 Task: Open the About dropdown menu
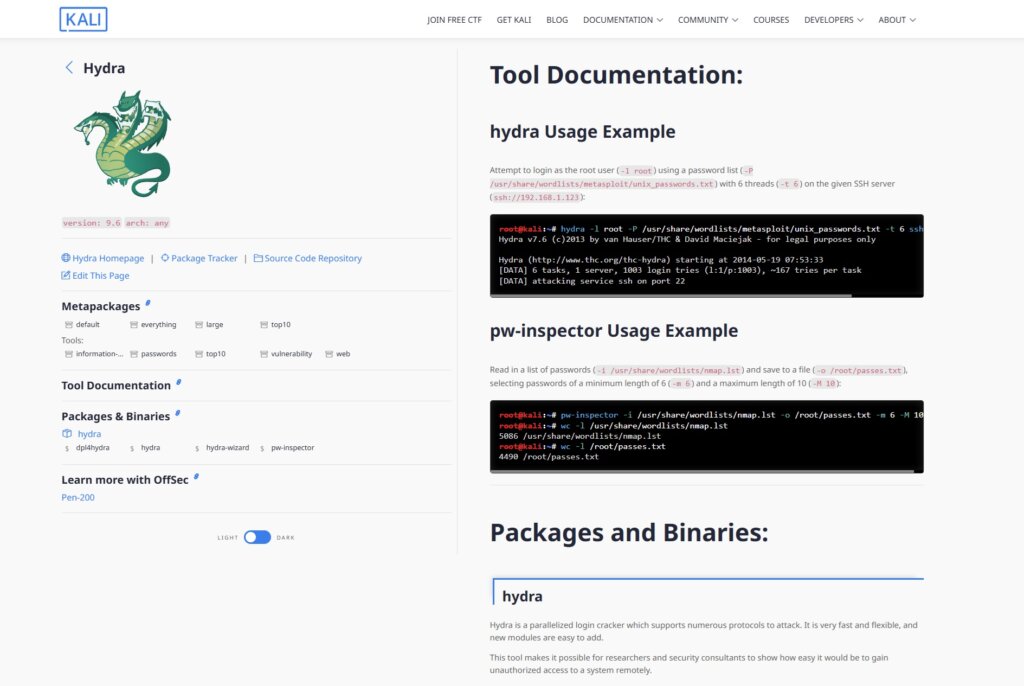[896, 20]
